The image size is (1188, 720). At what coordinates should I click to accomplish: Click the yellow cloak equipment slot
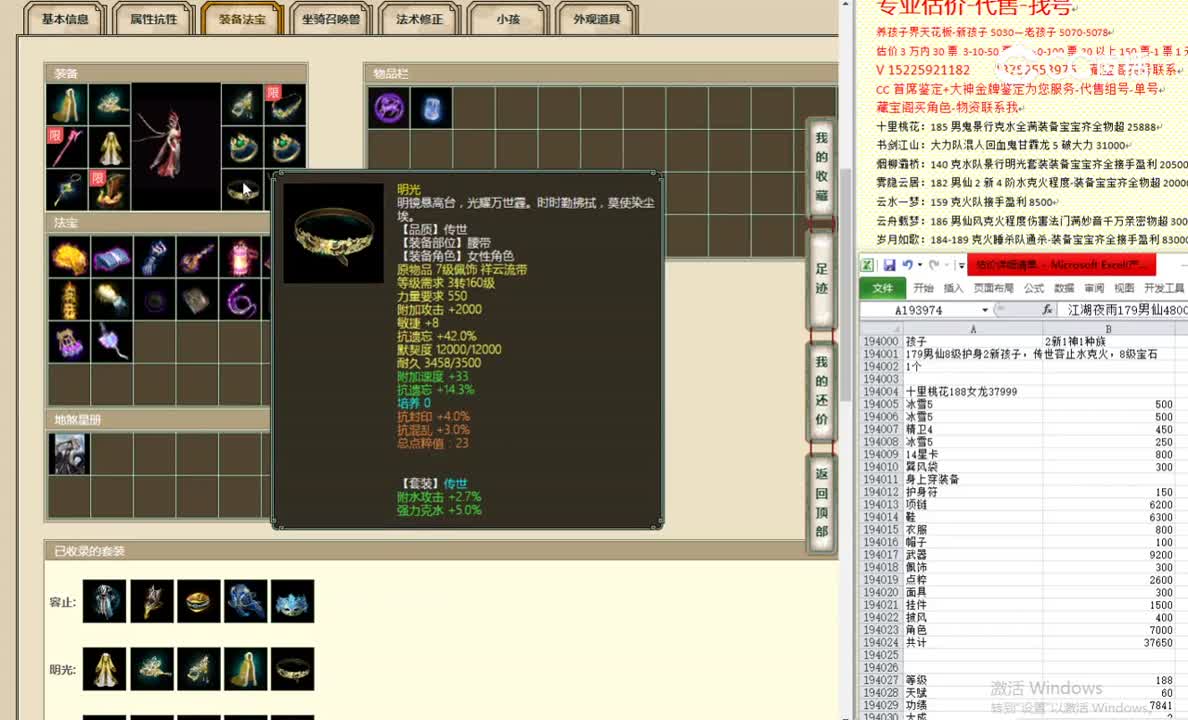[67, 105]
